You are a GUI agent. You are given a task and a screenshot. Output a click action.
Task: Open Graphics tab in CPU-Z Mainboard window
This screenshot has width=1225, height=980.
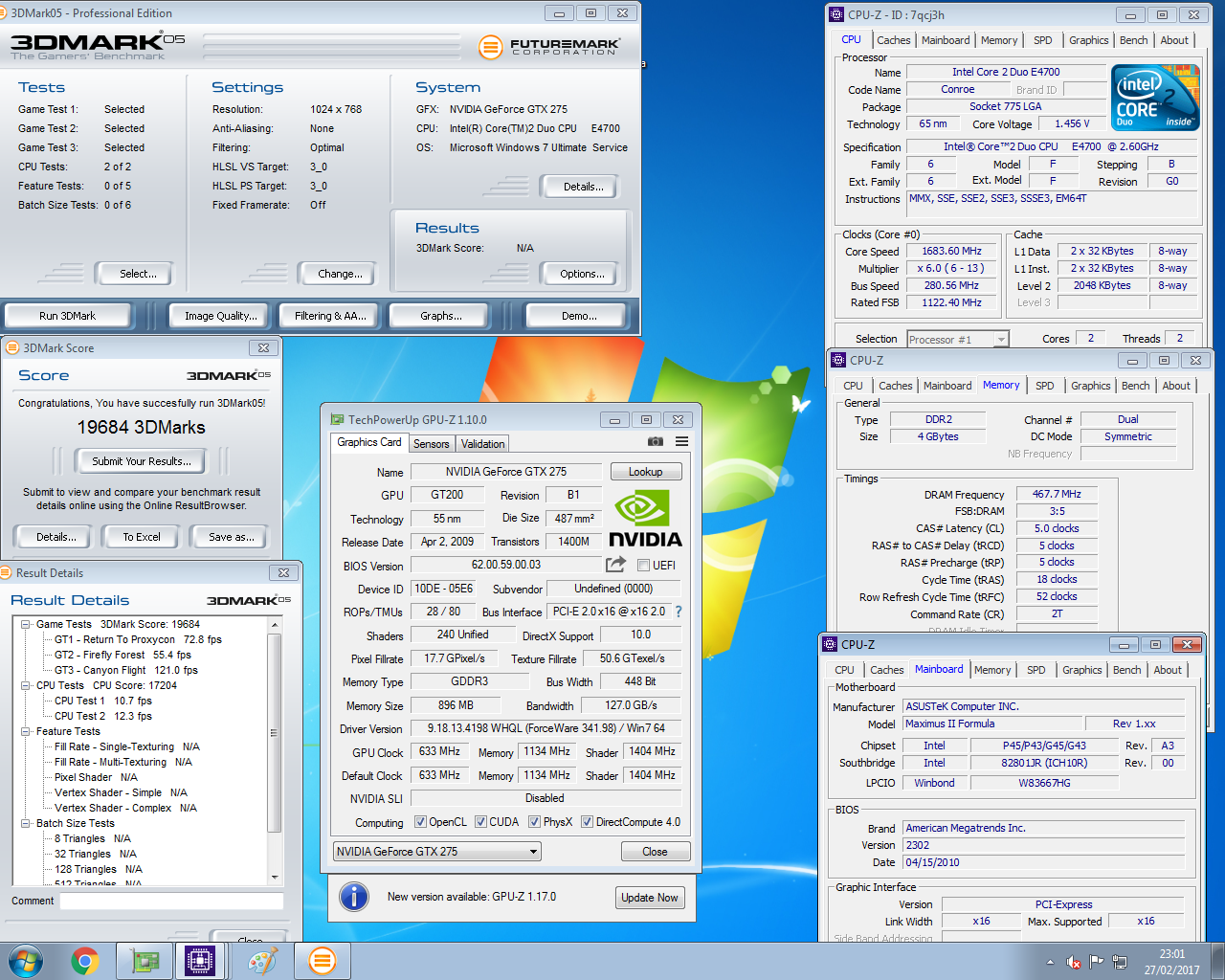tap(1081, 670)
